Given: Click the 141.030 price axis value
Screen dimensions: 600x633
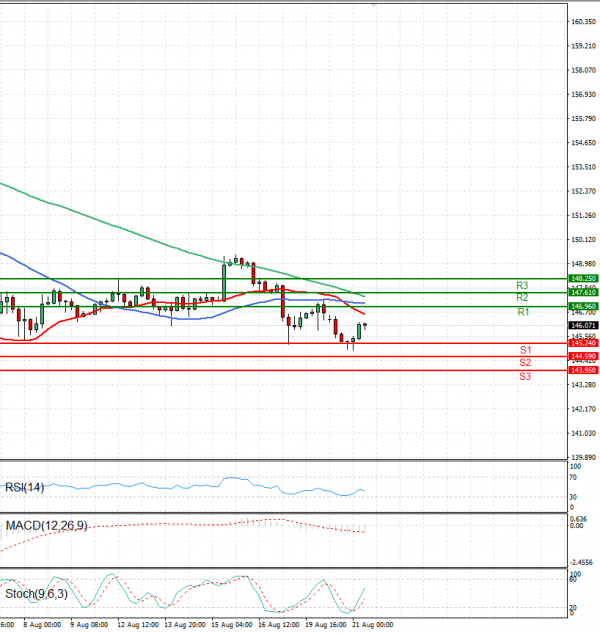Looking at the screenshot, I should (583, 433).
